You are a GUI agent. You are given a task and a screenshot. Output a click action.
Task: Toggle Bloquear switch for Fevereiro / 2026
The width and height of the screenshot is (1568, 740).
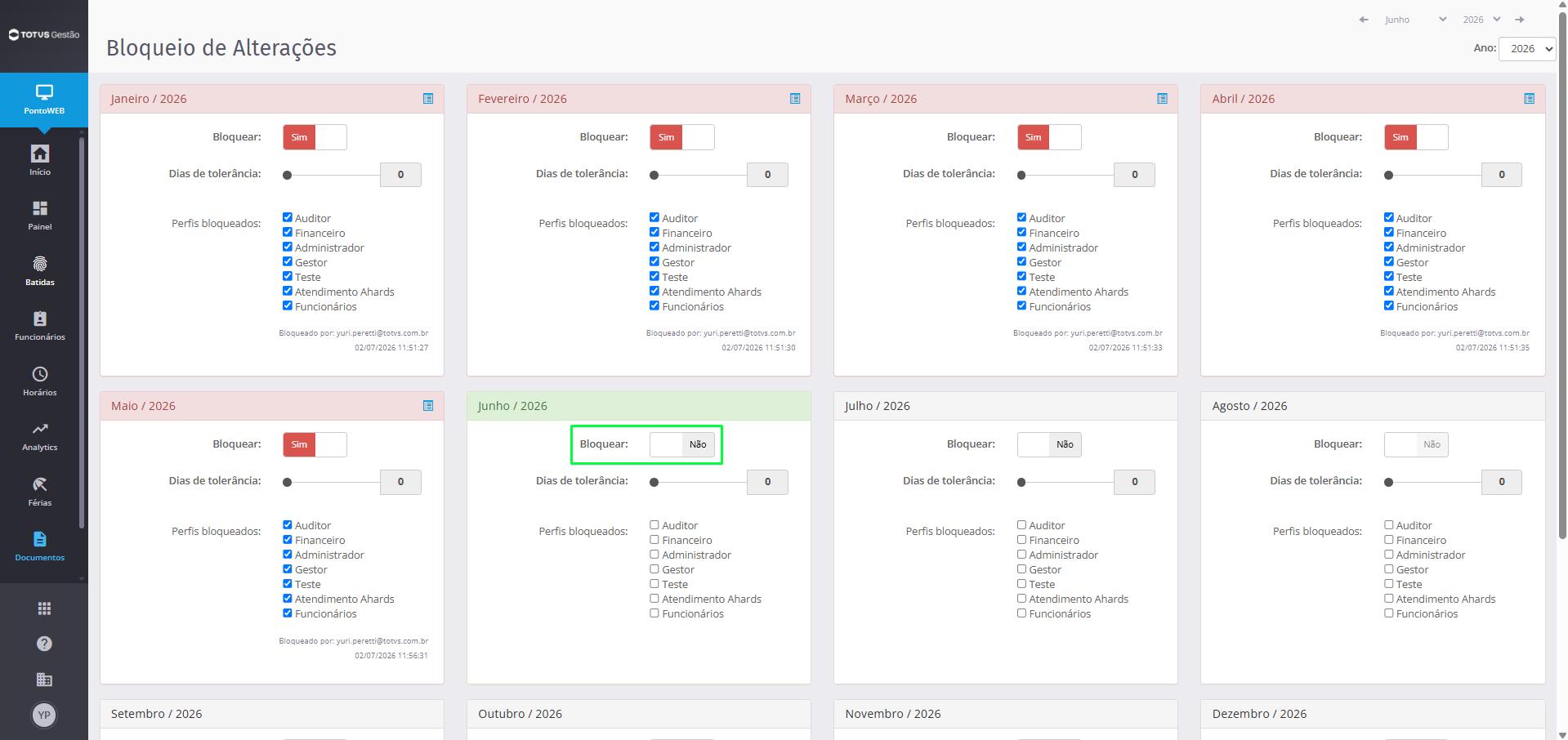point(681,137)
